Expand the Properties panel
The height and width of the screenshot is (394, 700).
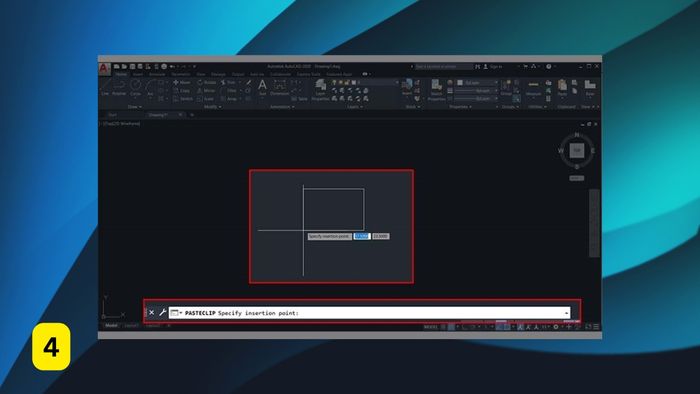pyautogui.click(x=460, y=107)
